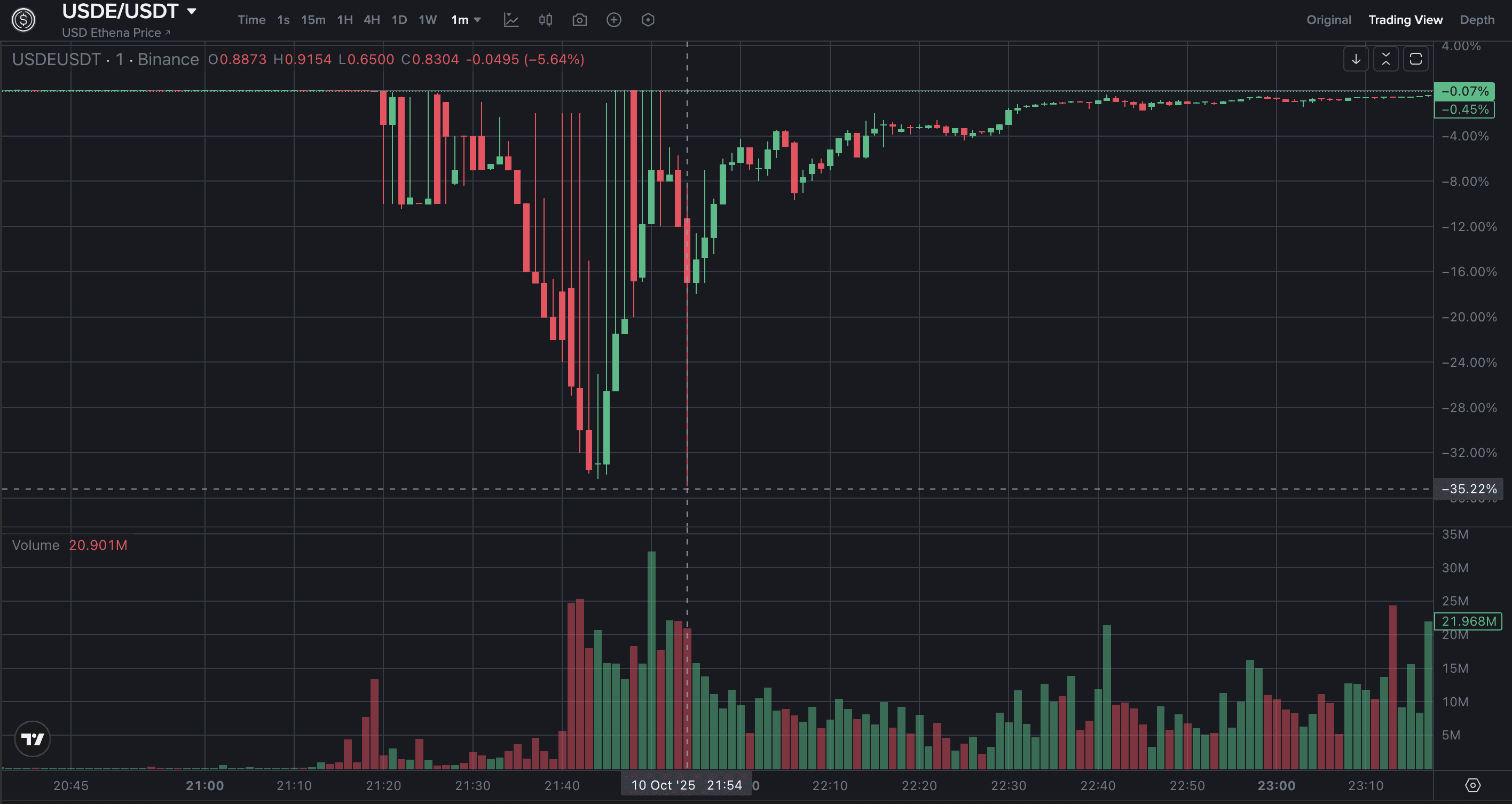Expand the USDE/USDT pair dropdown

[x=191, y=11]
